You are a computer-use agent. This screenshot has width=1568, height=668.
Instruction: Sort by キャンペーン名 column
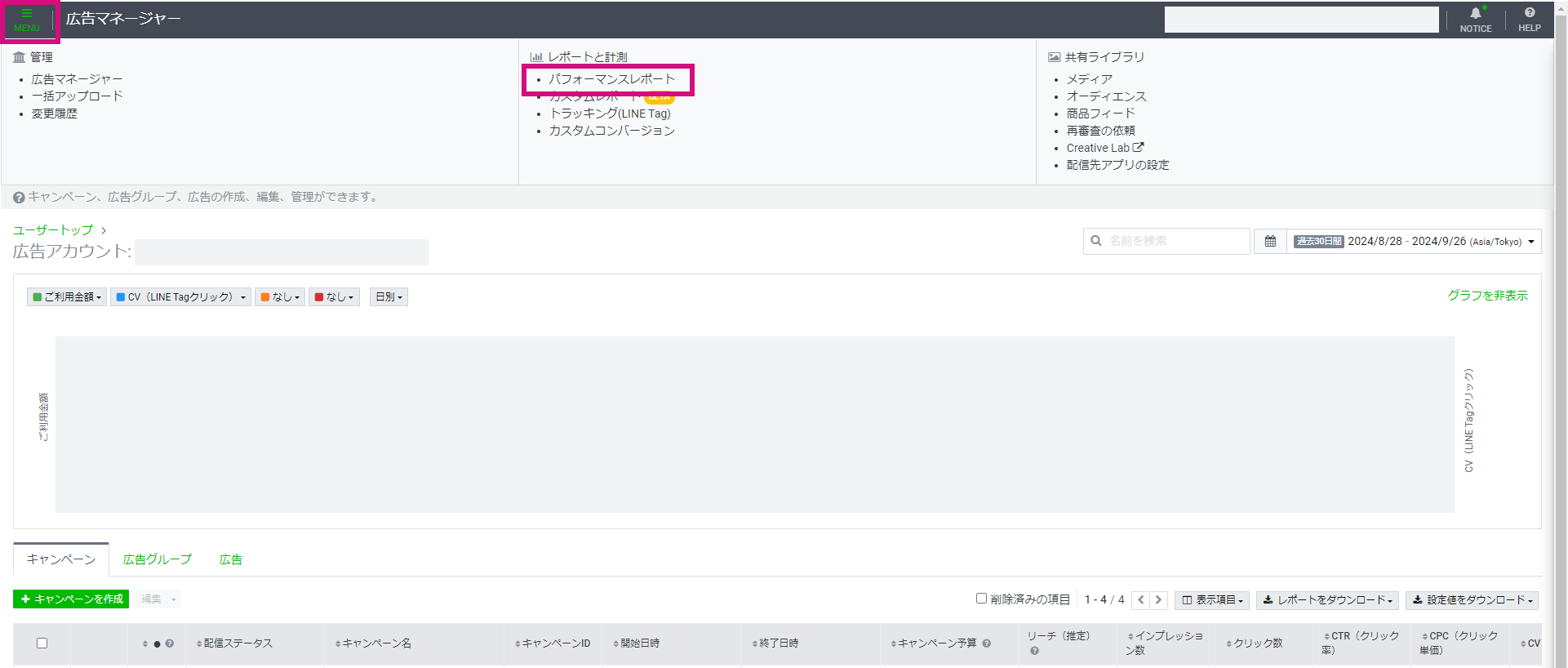click(373, 644)
